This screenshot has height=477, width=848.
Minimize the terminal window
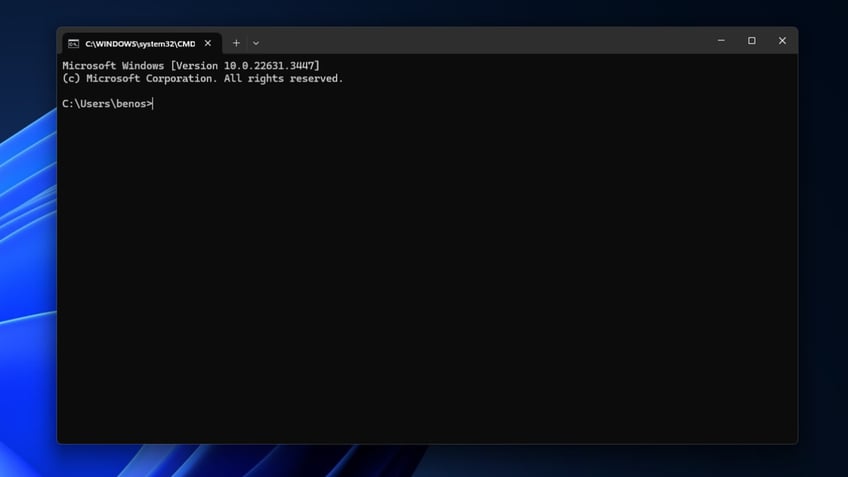(721, 41)
